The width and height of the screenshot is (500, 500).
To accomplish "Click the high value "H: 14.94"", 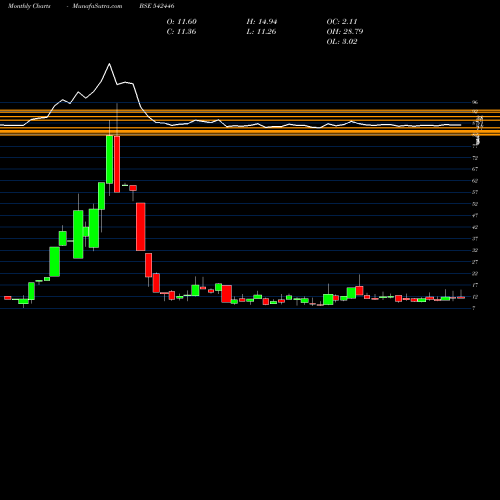I will [x=262, y=22].
